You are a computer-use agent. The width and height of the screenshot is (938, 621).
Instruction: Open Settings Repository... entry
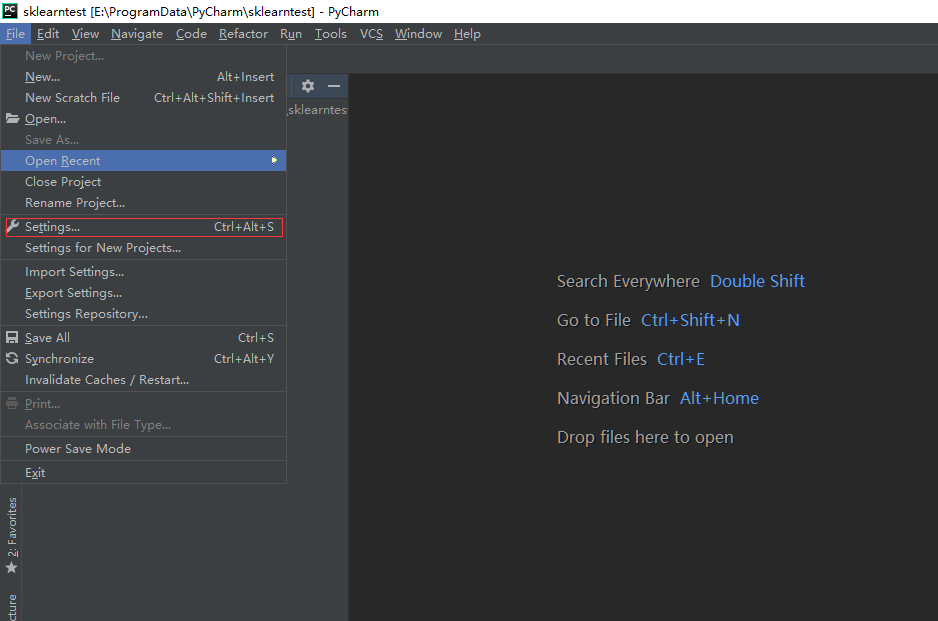click(x=144, y=313)
